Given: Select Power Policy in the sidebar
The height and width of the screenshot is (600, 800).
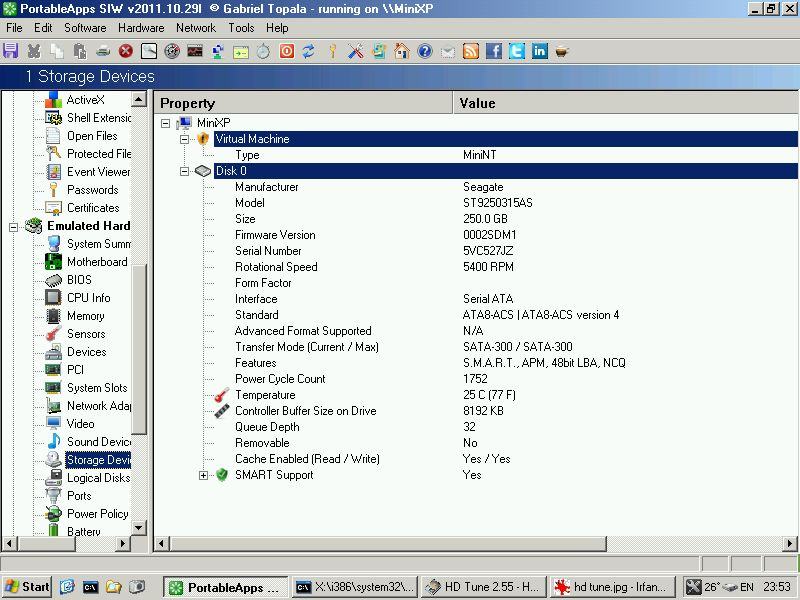Looking at the screenshot, I should [97, 514].
